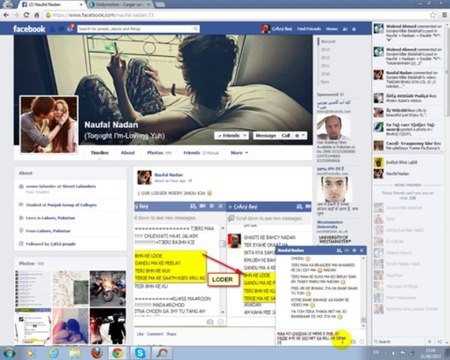
Task: Open the account settings gear in header
Action: pos(354,29)
